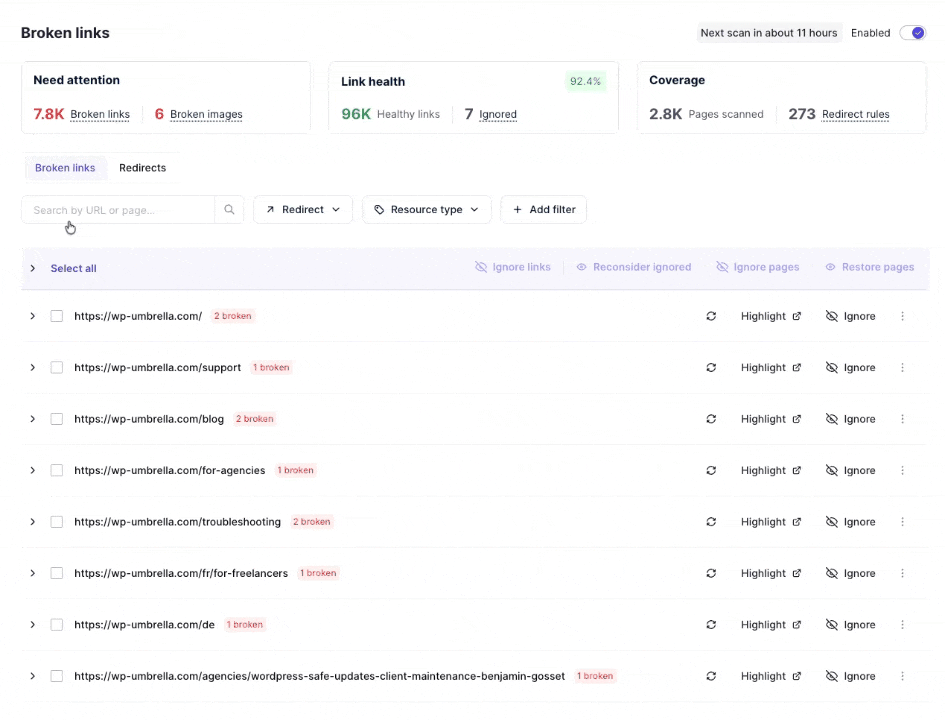Open the Redirect rules link
This screenshot has width=945, height=720.
855,115
